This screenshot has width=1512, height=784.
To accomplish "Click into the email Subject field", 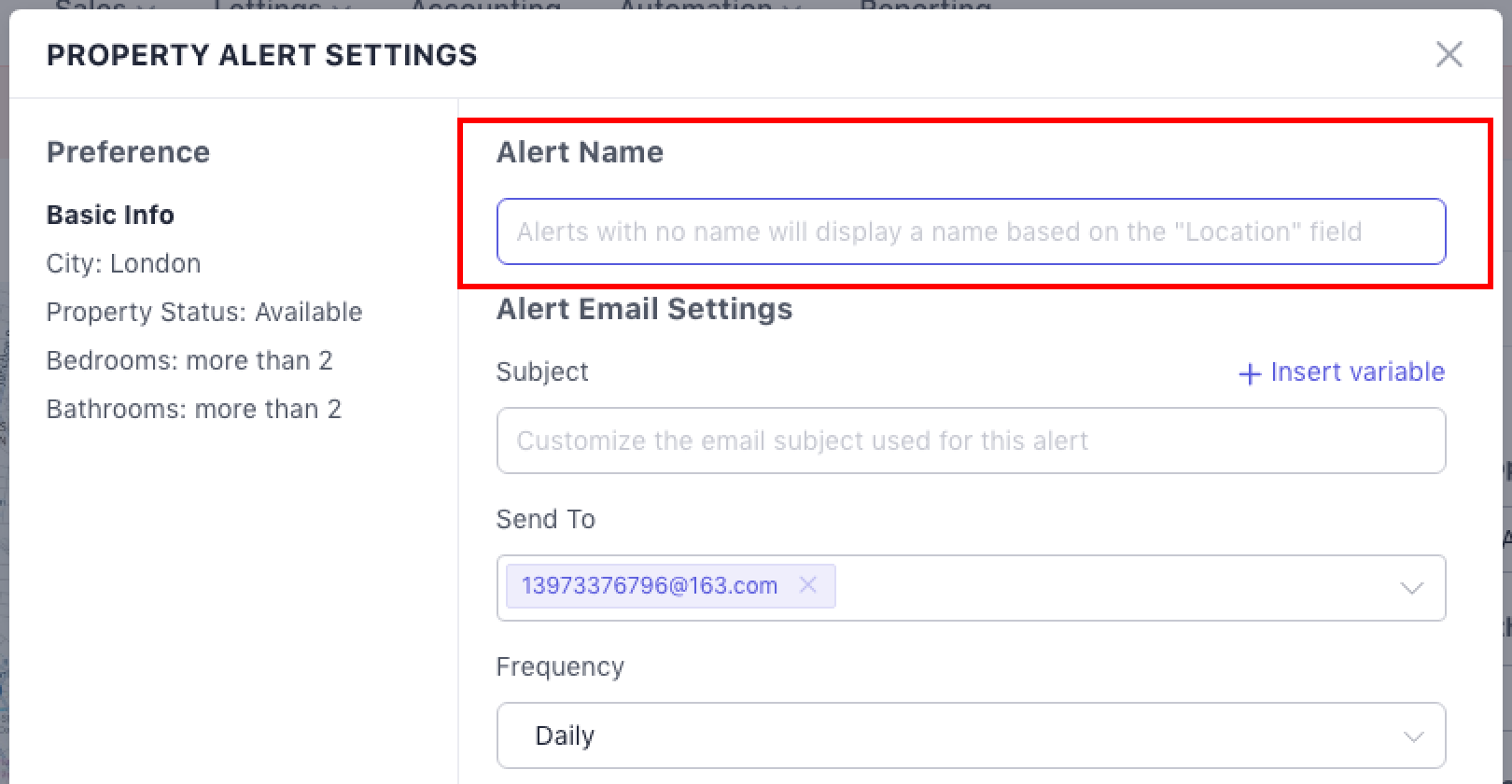I will [x=971, y=441].
